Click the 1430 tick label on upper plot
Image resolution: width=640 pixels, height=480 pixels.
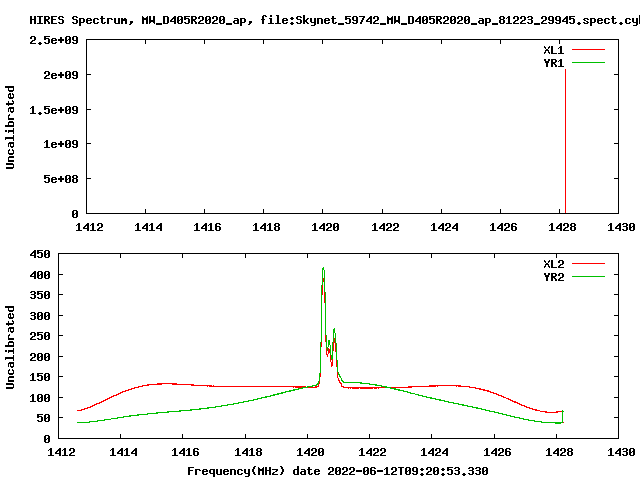[x=621, y=227]
